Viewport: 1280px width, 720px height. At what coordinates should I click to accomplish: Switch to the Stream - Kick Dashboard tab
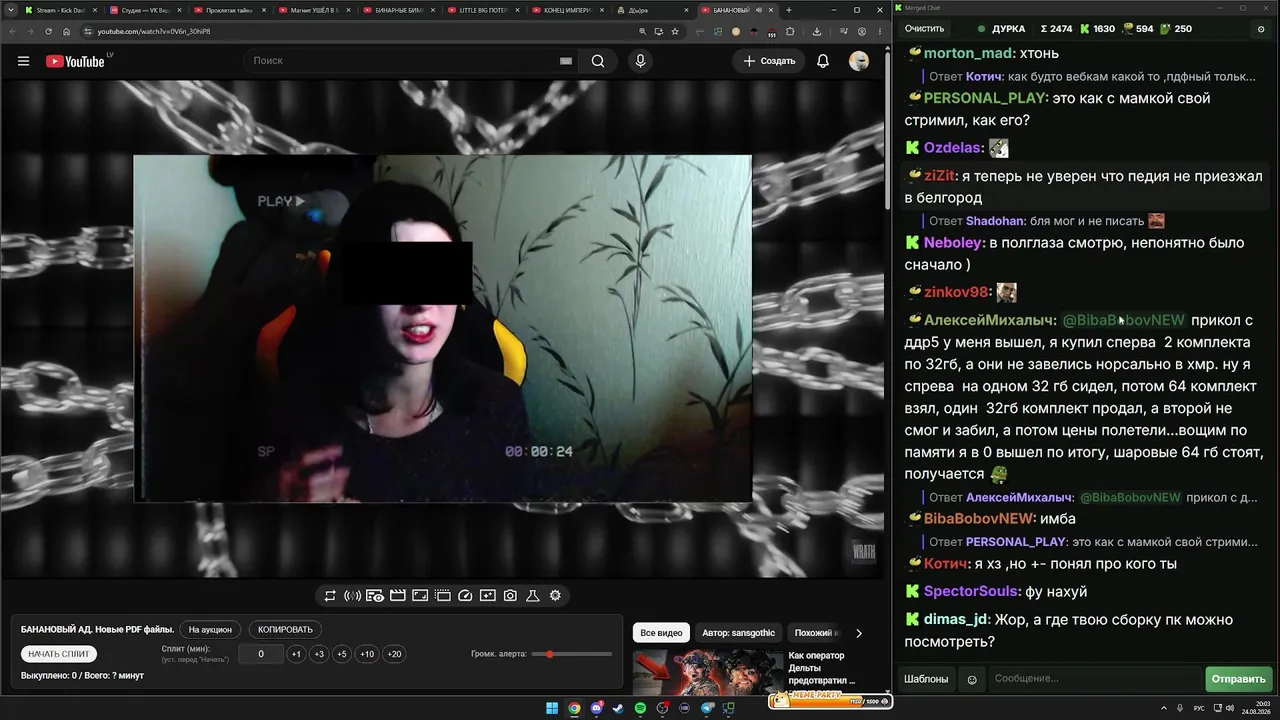(x=60, y=10)
